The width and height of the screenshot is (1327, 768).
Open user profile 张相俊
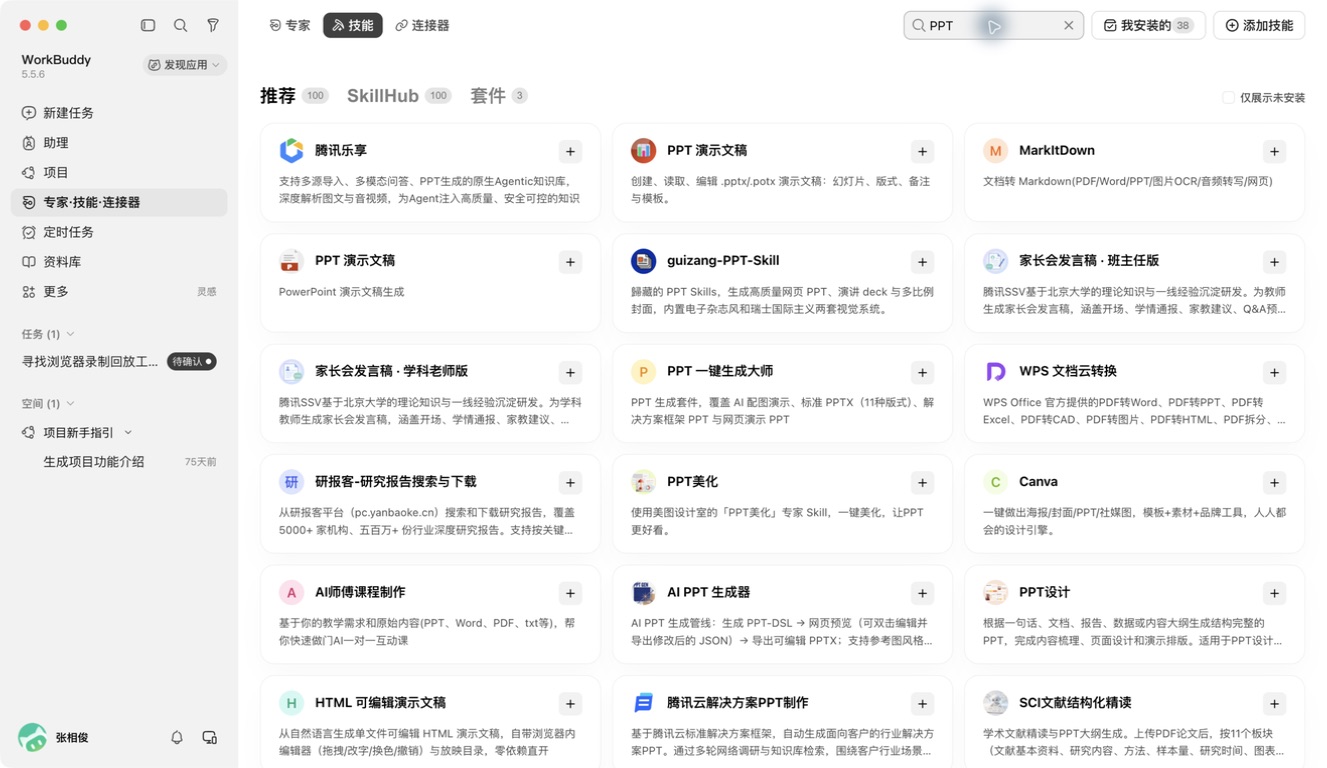(55, 737)
